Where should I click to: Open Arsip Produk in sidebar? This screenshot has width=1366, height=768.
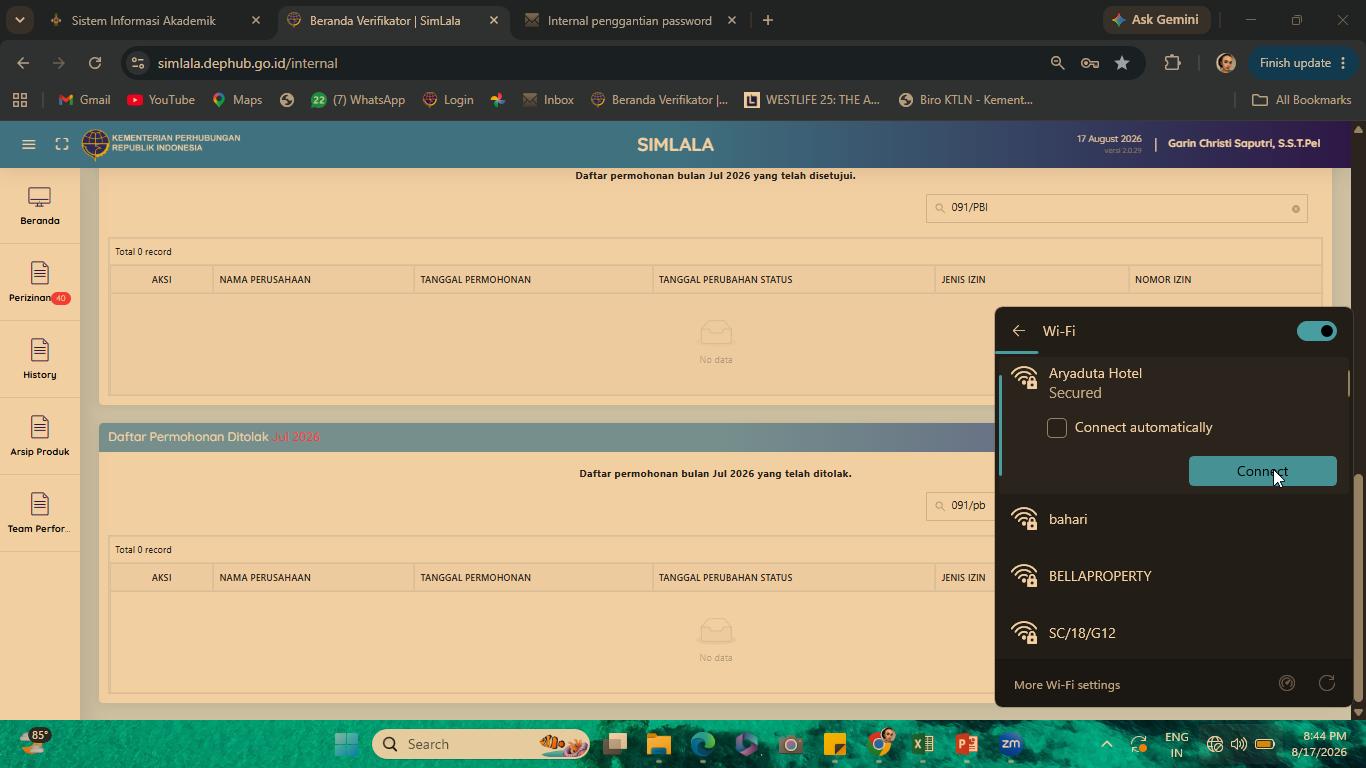pos(39,437)
